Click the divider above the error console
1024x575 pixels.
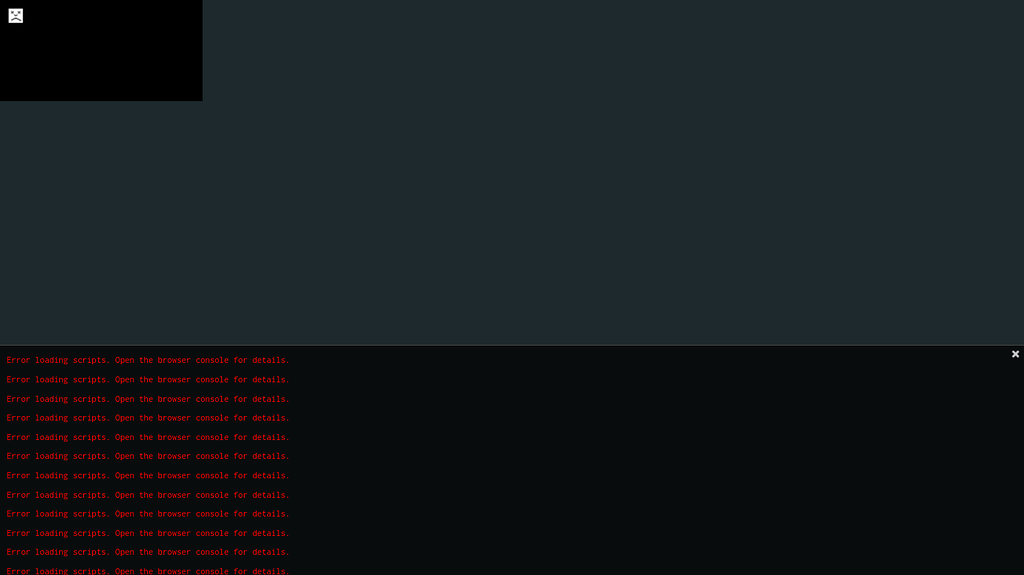pyautogui.click(x=512, y=345)
